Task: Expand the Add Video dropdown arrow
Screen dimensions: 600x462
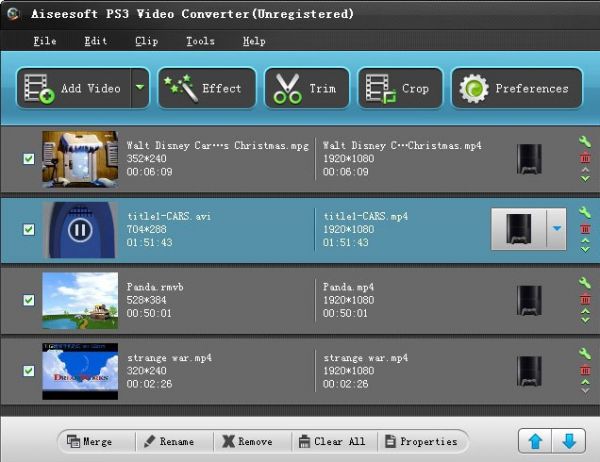Action: [140, 88]
